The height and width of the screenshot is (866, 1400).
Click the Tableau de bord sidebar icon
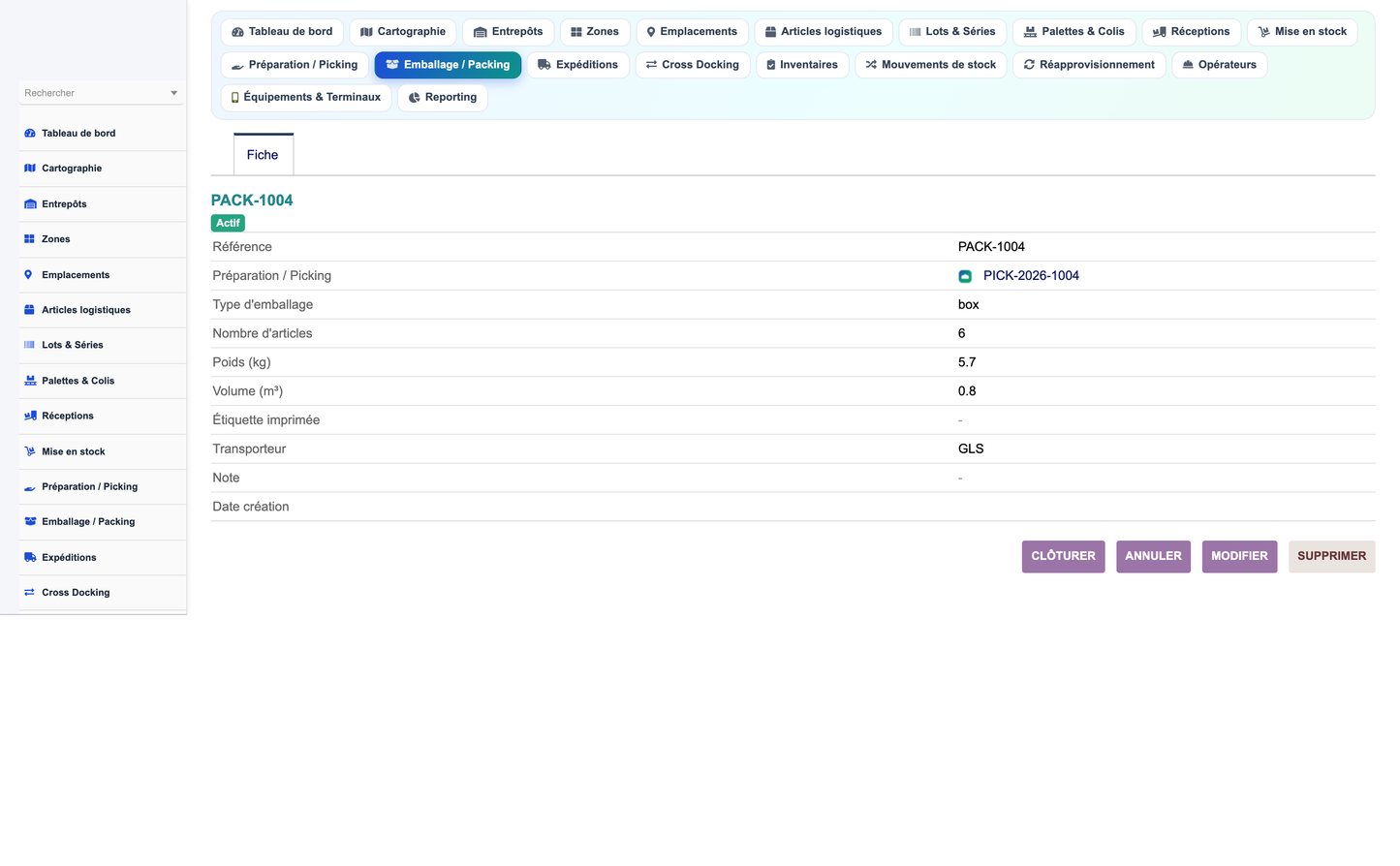(x=30, y=134)
